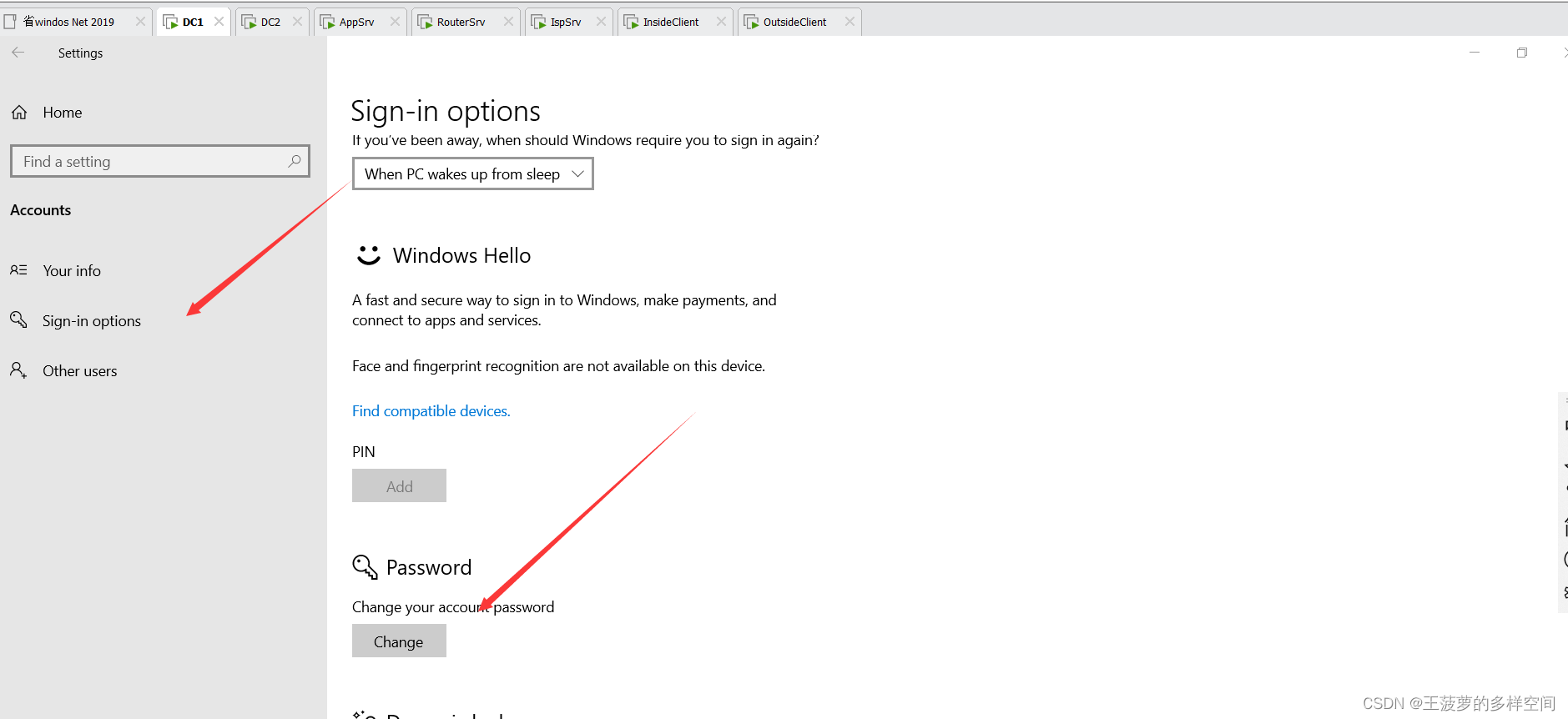The image size is (1568, 719).
Task: Close the RouterSrv tab
Action: coord(508,22)
